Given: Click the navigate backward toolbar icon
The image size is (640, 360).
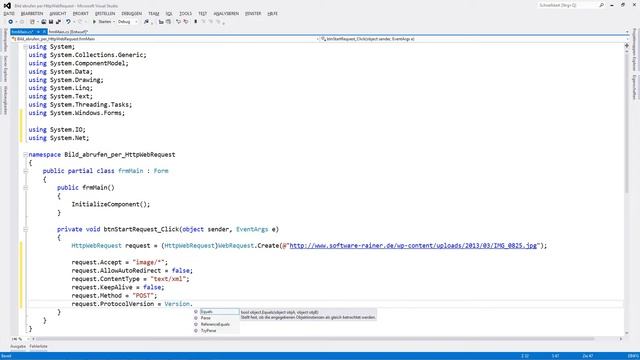Looking at the screenshot, I should [11, 22].
